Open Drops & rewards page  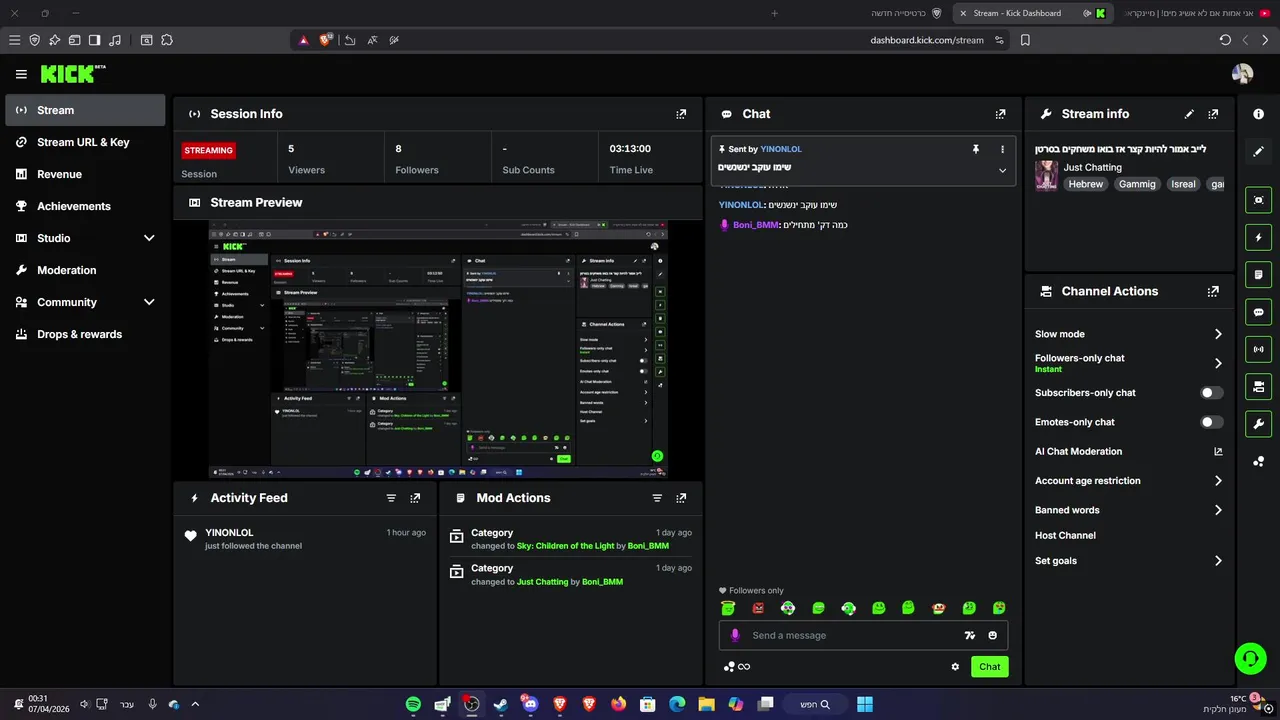pyautogui.click(x=85, y=334)
